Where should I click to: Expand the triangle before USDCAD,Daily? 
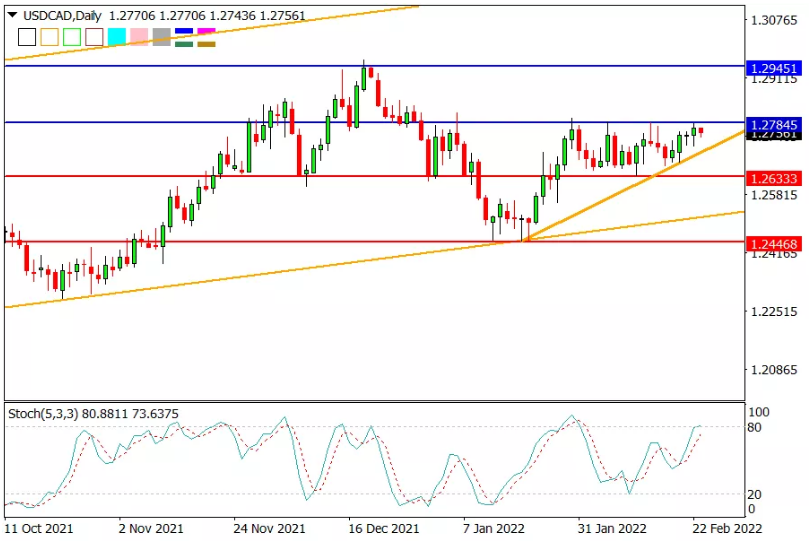(12, 15)
